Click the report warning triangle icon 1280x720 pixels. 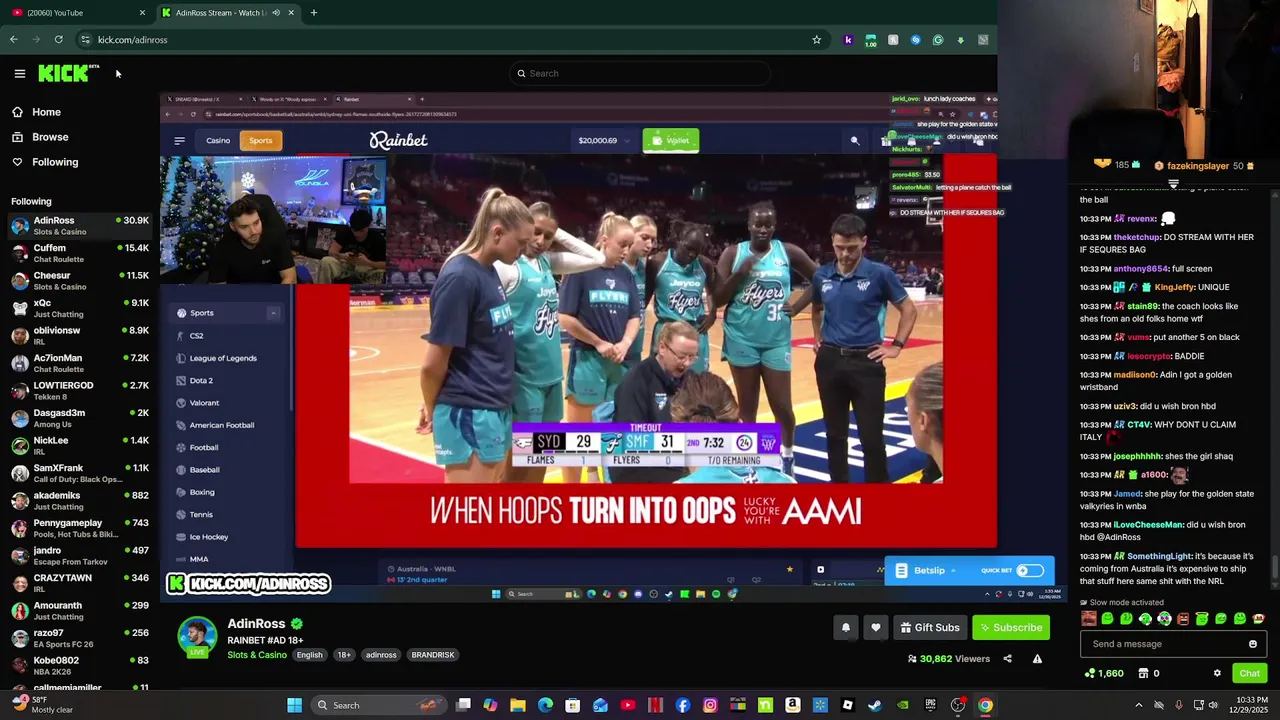click(x=1037, y=658)
